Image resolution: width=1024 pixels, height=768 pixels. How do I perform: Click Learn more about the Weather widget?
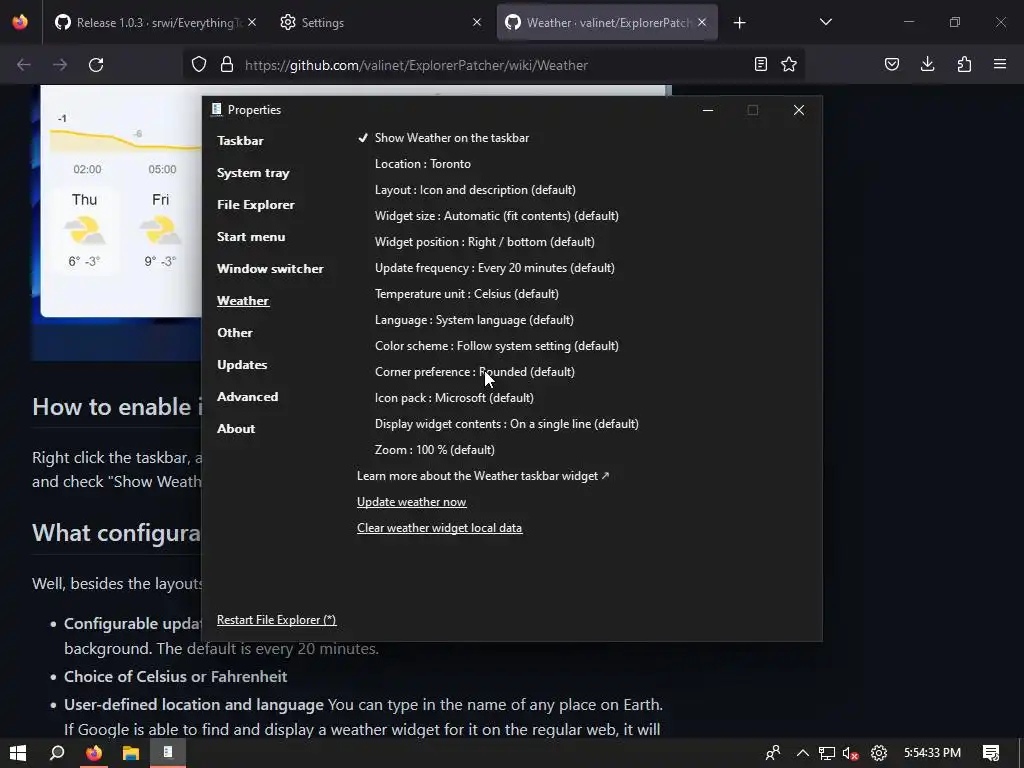pos(483,476)
